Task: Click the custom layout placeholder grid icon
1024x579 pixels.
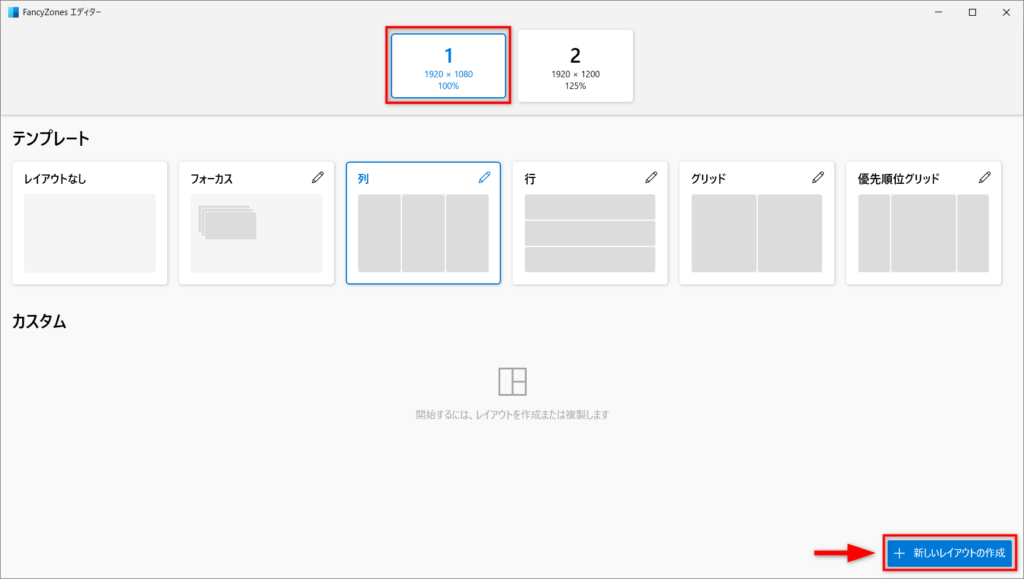Action: click(x=512, y=381)
